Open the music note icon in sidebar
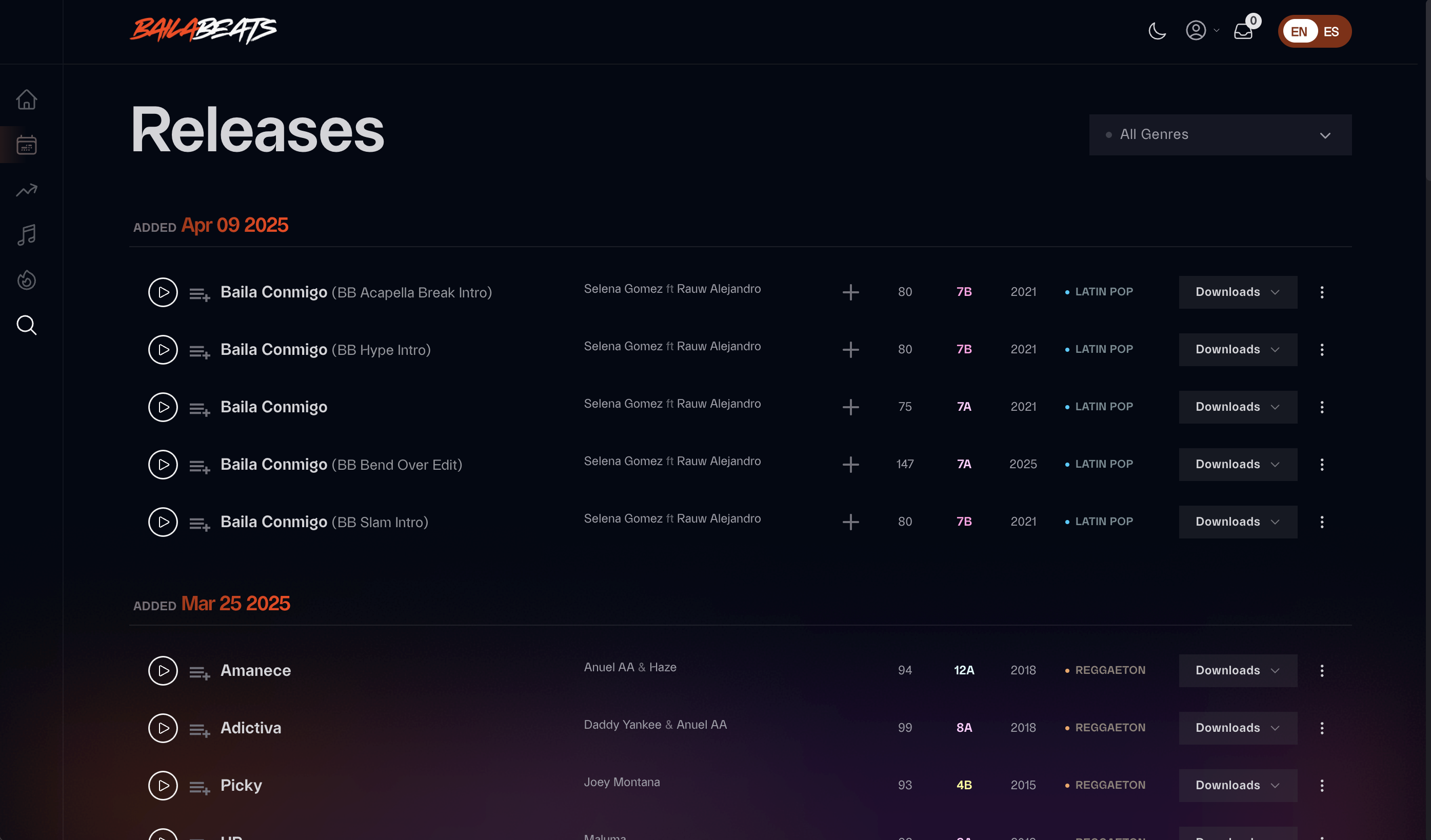1431x840 pixels. 26,234
